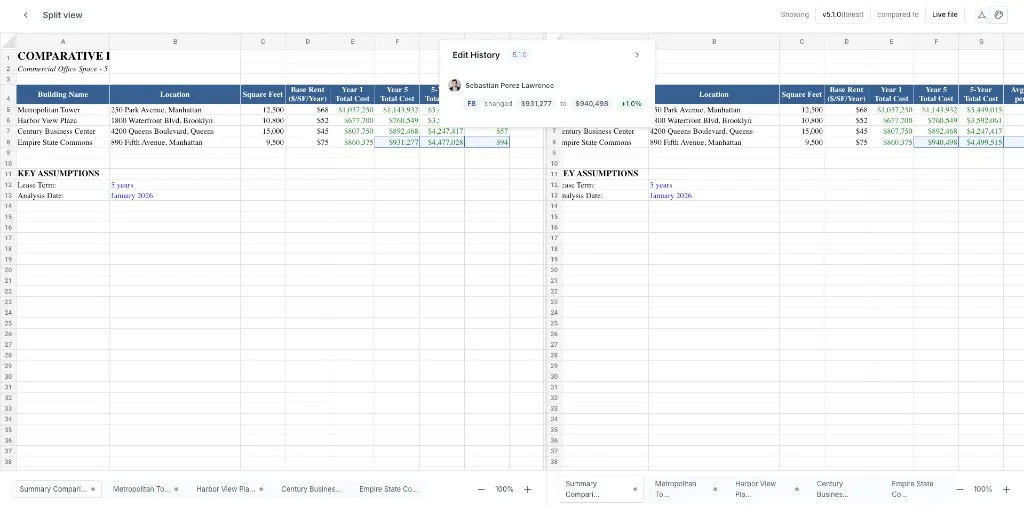The height and width of the screenshot is (506, 1024).
Task: Select right pane Summary Compari... sheet tab
Action: [x=601, y=488]
